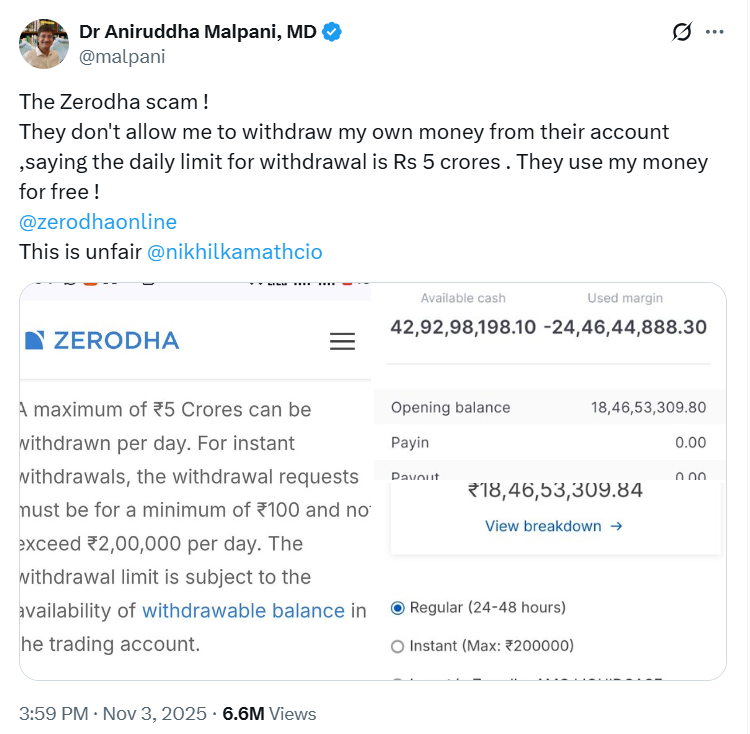Screen dimensions: 750x734
Task: Open the @nikhilkamathcio mention
Action: (x=234, y=252)
